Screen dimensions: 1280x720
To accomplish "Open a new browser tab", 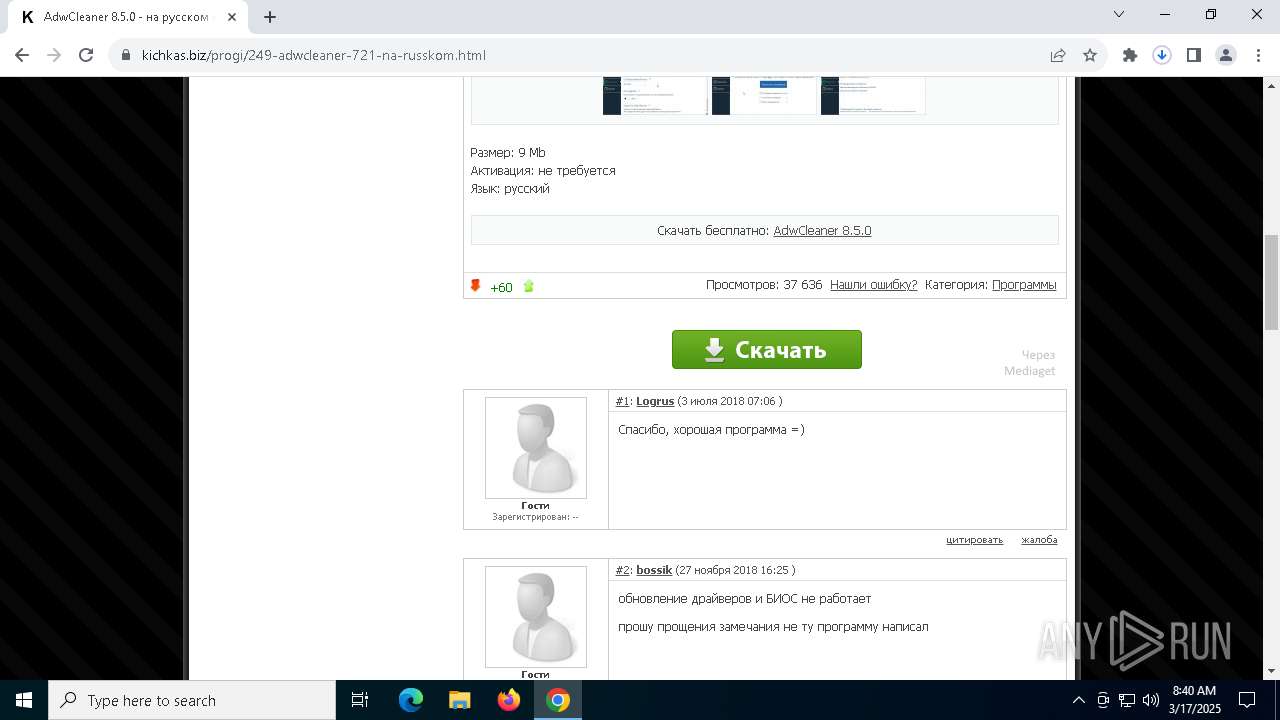I will pos(270,16).
